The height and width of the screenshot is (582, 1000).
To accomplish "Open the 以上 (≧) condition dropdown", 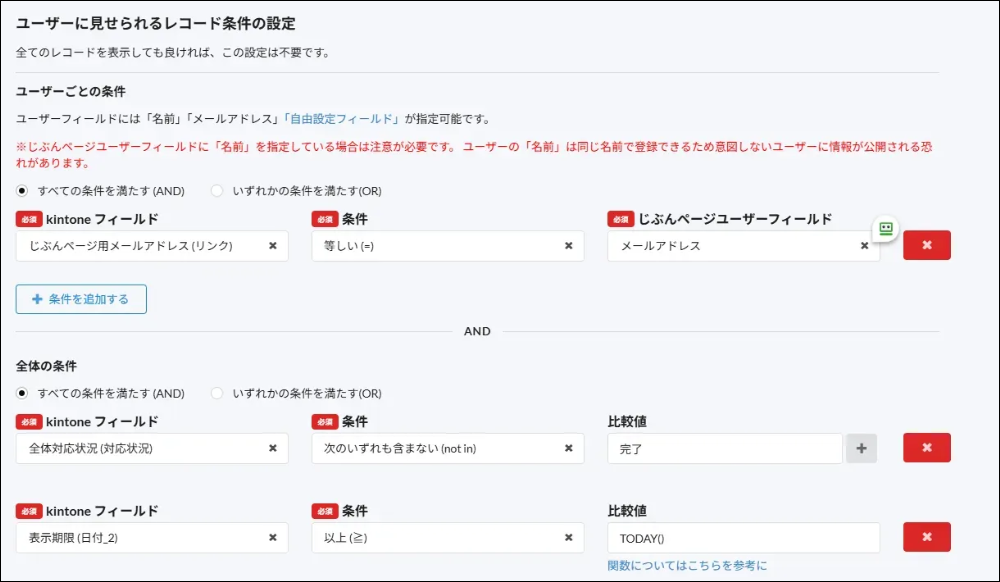I will click(435, 538).
